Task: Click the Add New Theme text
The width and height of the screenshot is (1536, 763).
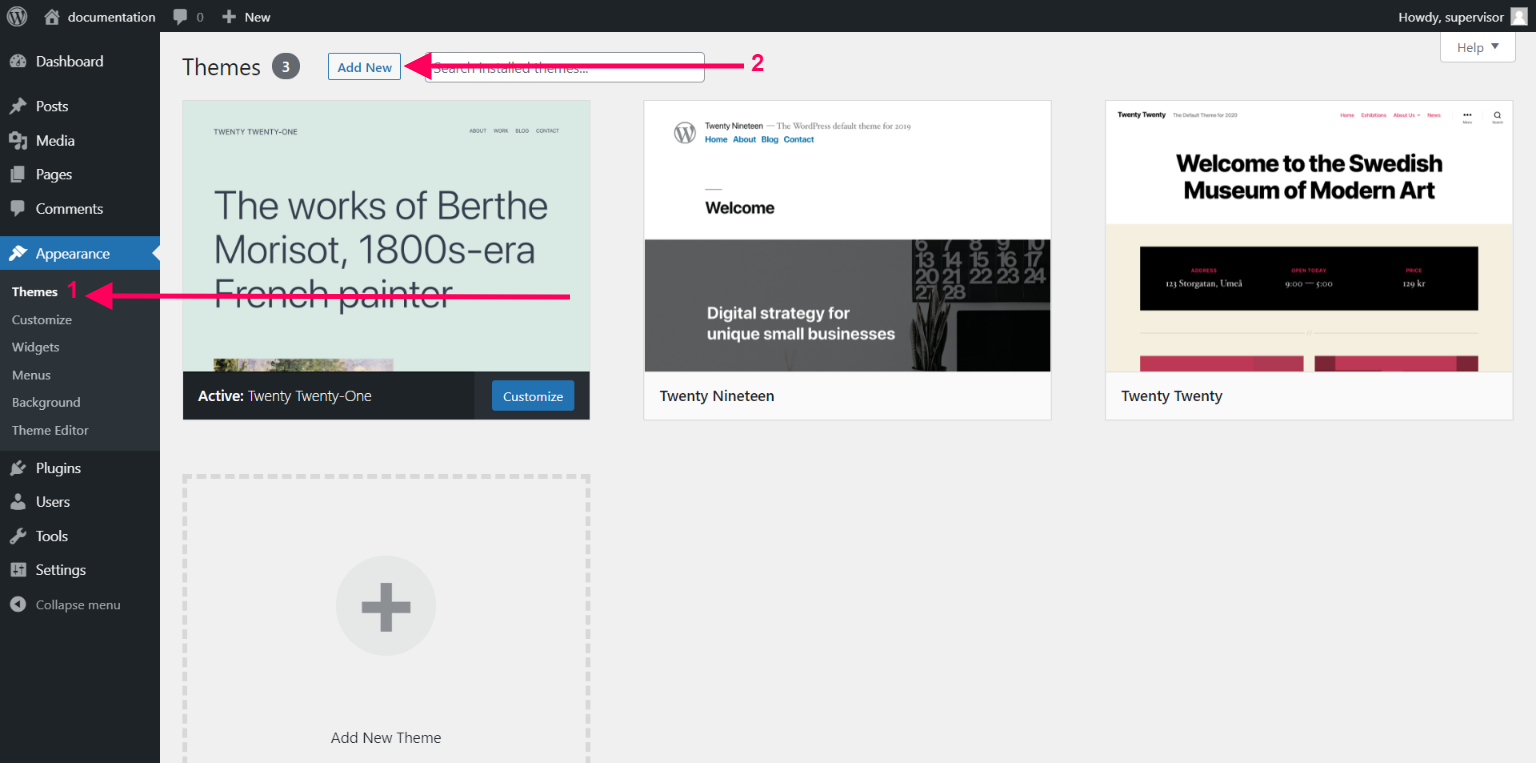Action: [386, 738]
